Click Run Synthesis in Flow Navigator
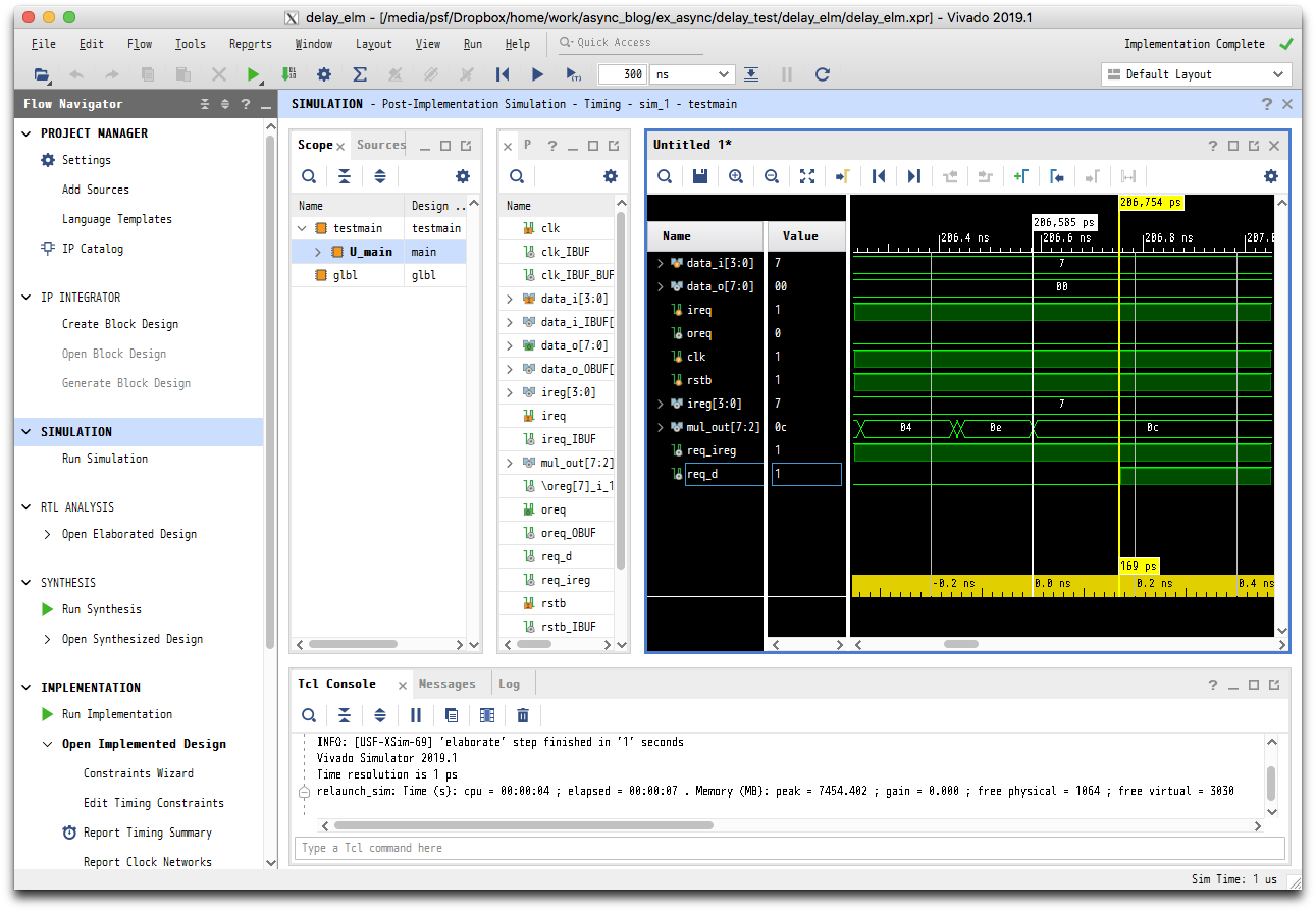 pyautogui.click(x=102, y=609)
